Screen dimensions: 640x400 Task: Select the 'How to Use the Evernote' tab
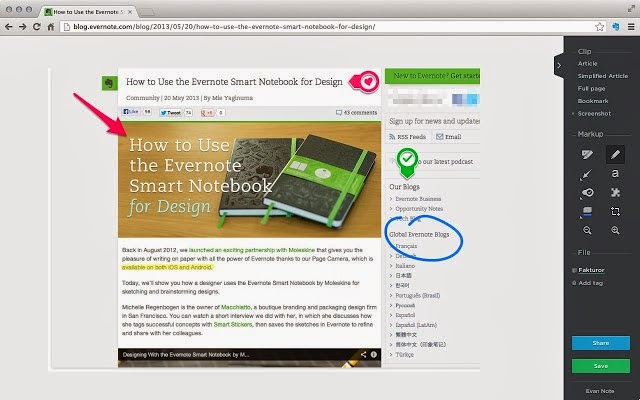click(x=89, y=12)
